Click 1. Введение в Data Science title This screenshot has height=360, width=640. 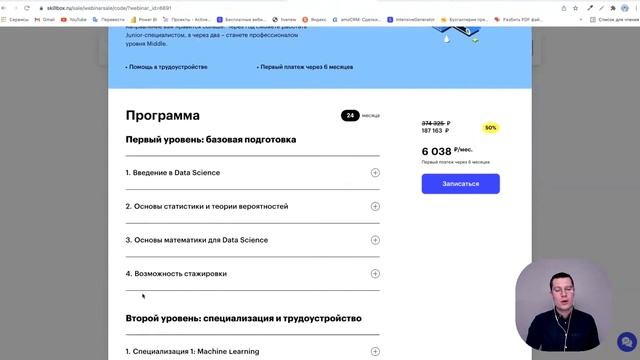click(173, 173)
